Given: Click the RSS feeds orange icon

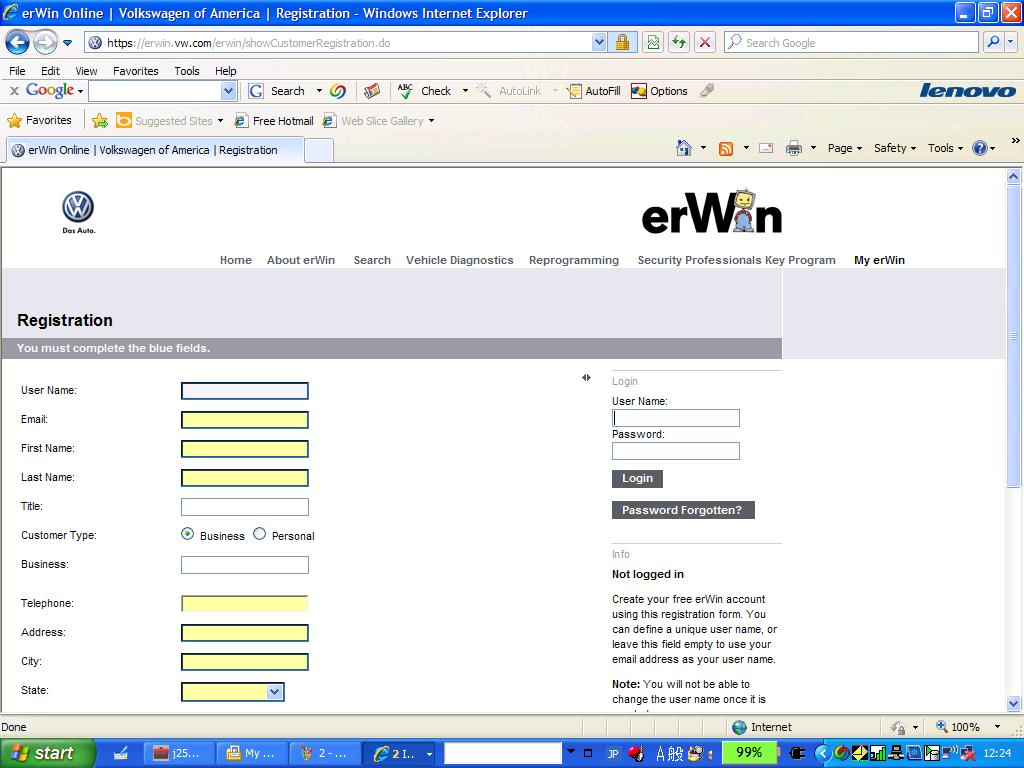Looking at the screenshot, I should 726,148.
